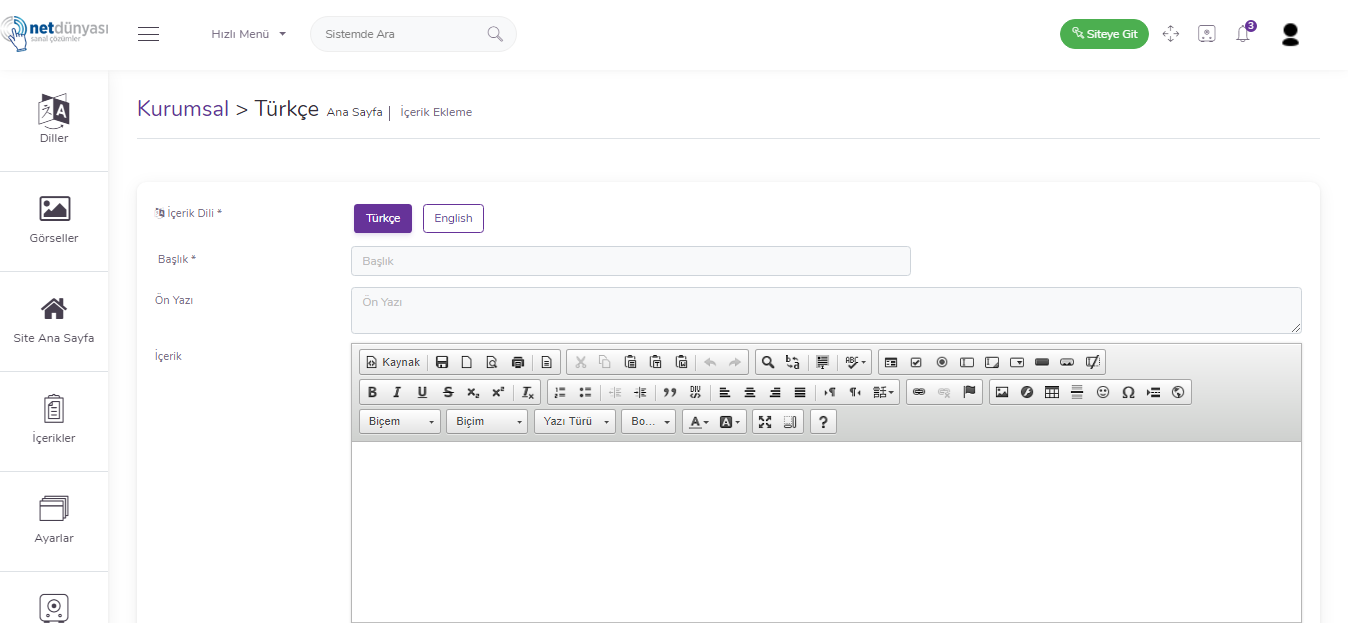Insert a horizontal line icon
The width and height of the screenshot is (1348, 623).
(1077, 392)
